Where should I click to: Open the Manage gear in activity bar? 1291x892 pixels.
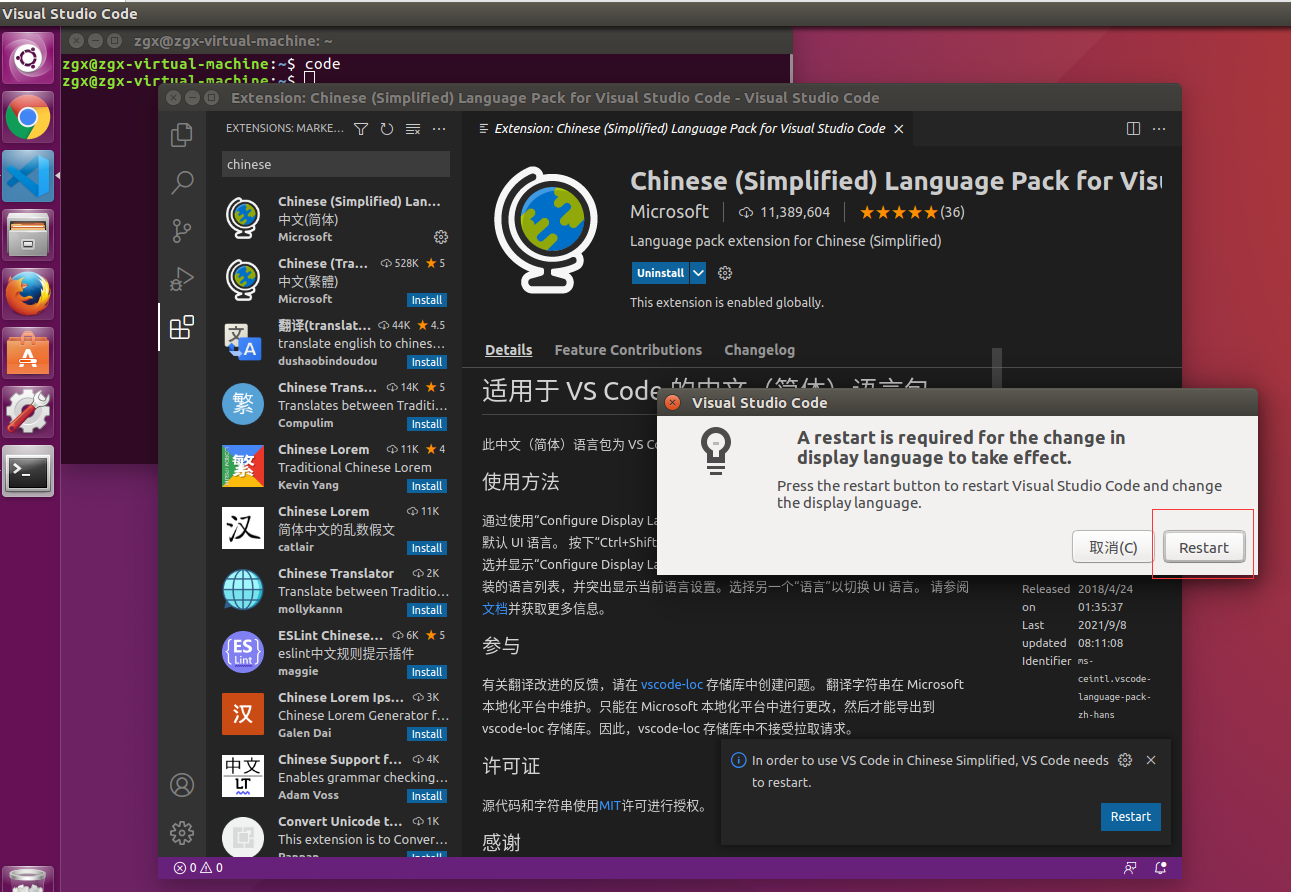(x=182, y=832)
